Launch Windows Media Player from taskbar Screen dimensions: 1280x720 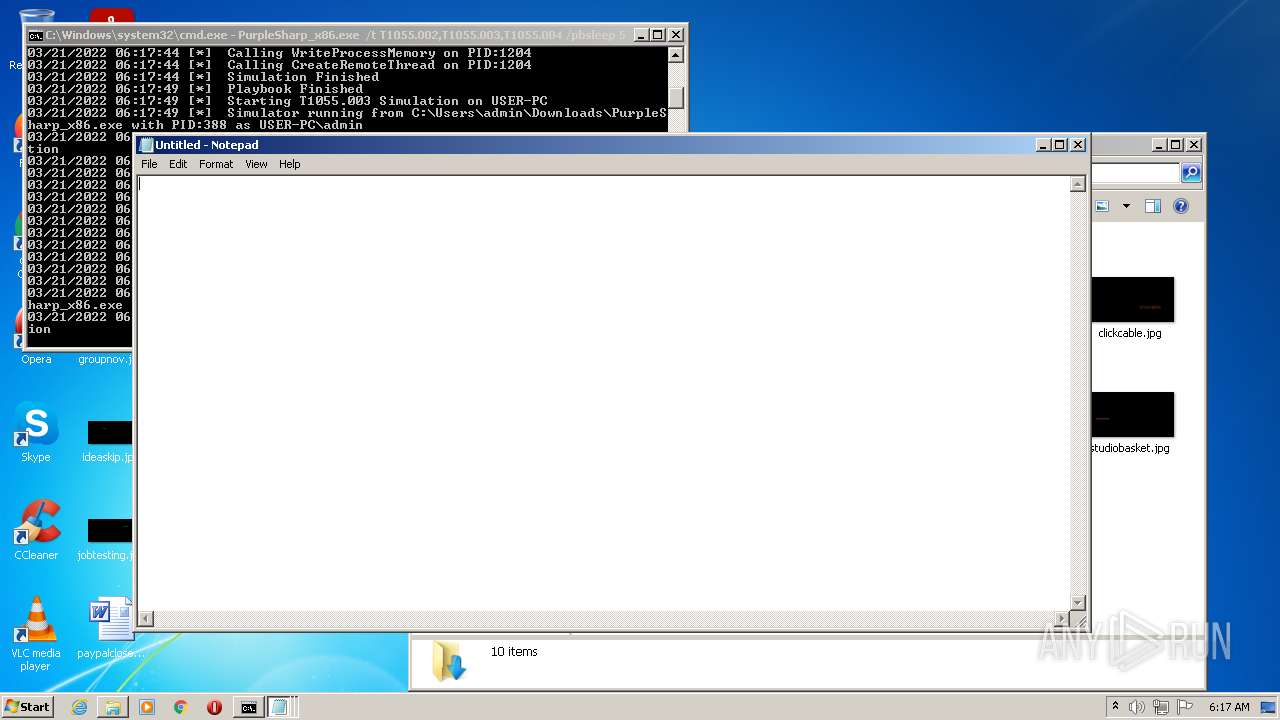(147, 707)
